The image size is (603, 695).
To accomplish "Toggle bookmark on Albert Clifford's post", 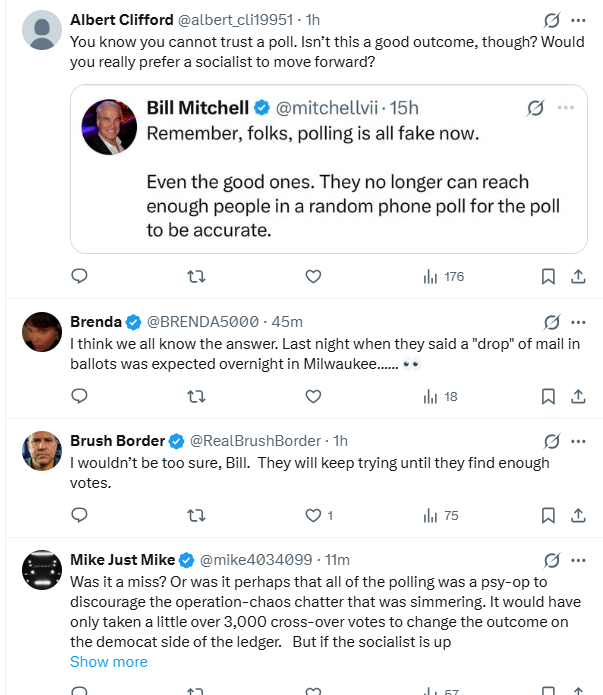I will [548, 277].
